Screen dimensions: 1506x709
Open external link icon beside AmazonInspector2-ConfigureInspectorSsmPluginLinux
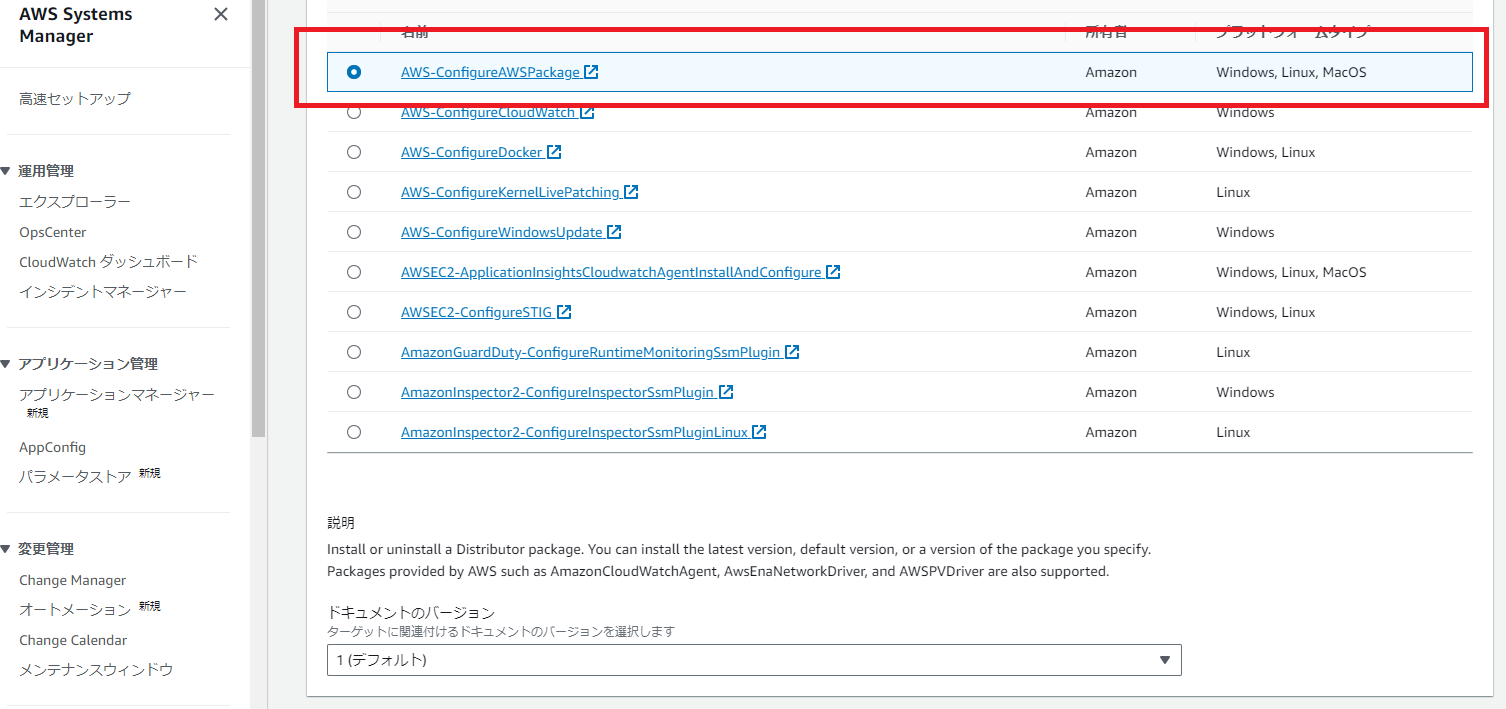(759, 432)
